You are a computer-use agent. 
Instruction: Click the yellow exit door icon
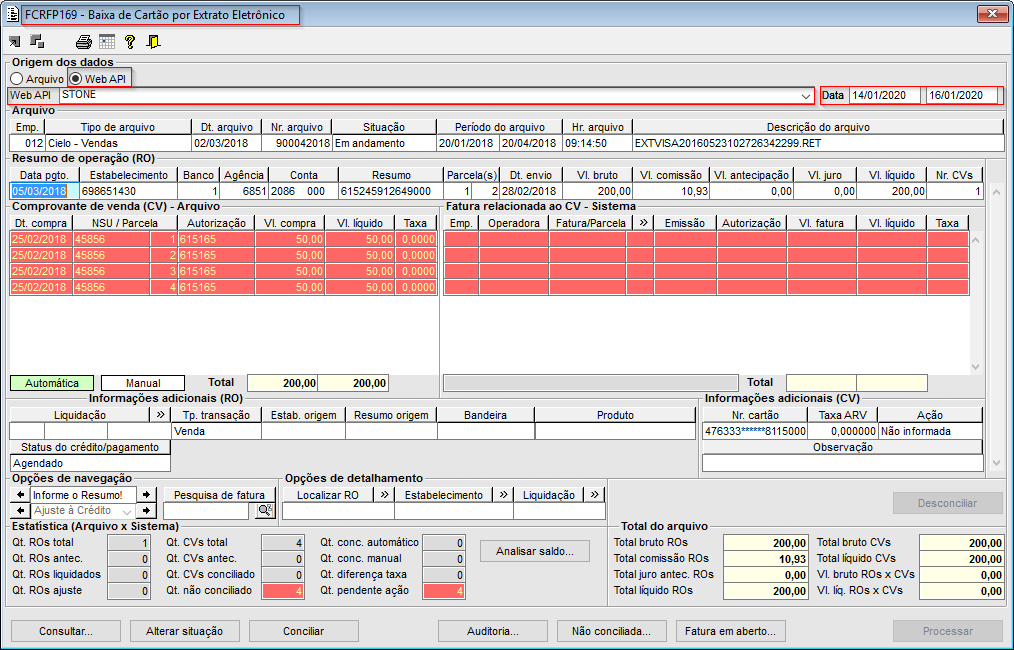[x=153, y=42]
